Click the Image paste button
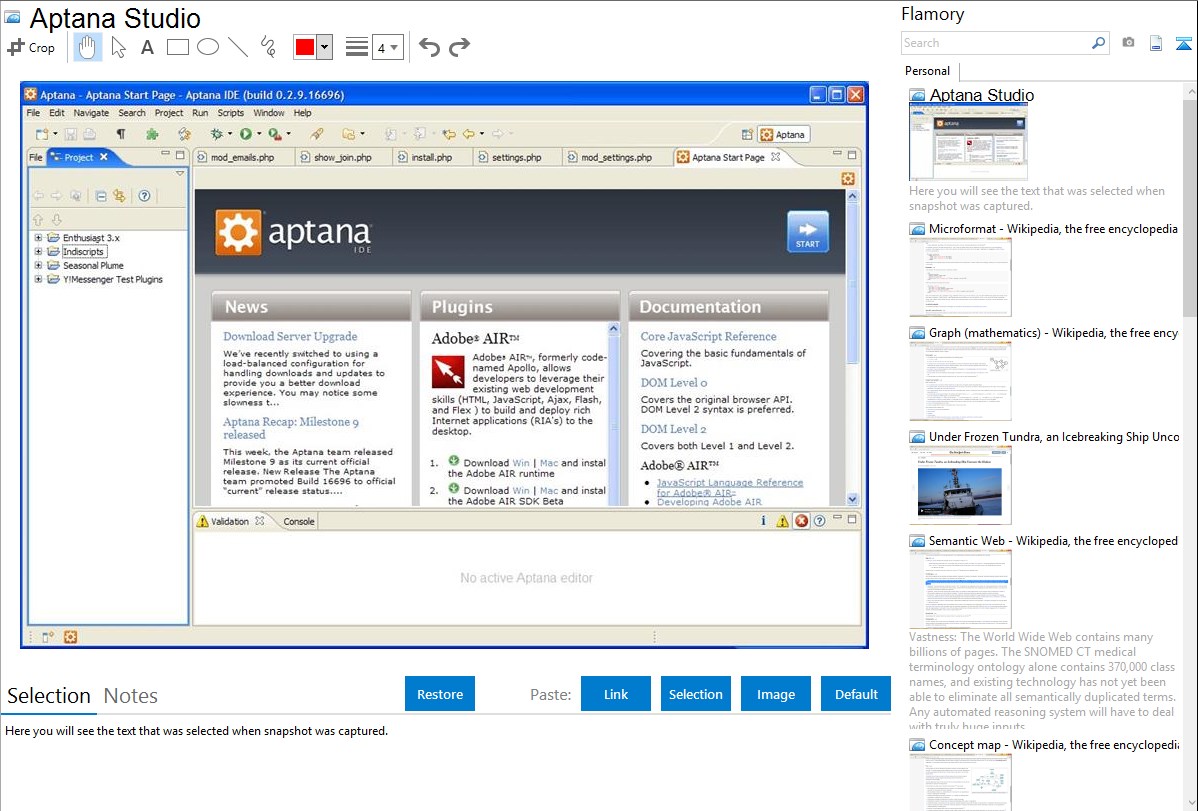 [x=776, y=694]
